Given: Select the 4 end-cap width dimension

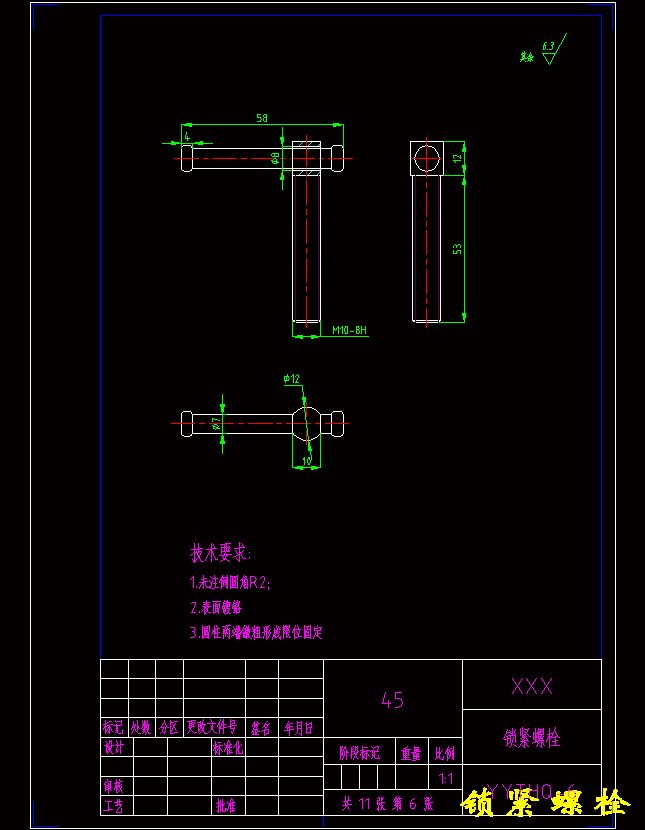Looking at the screenshot, I should click(187, 137).
